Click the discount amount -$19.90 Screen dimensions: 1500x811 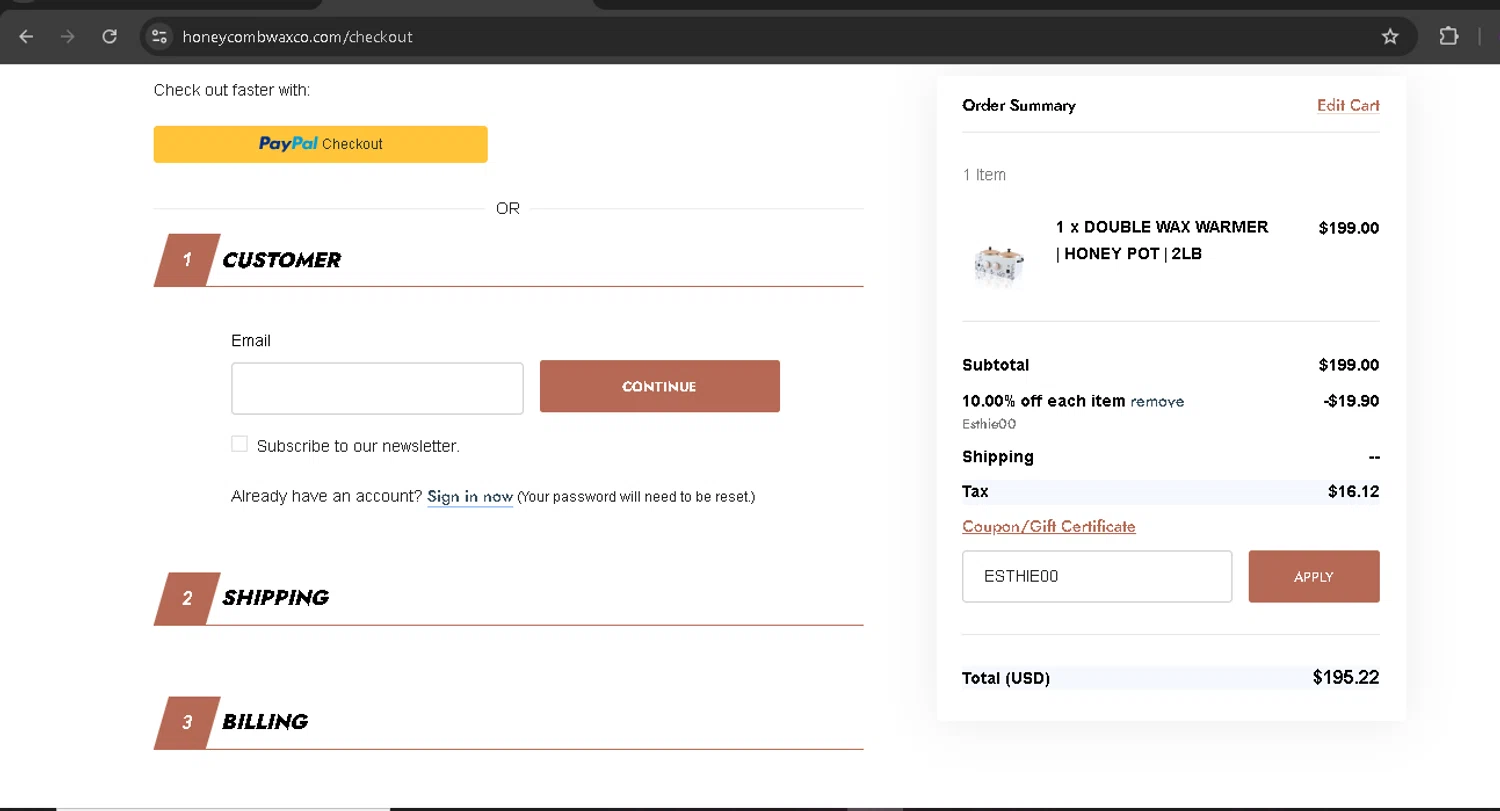click(x=1351, y=401)
